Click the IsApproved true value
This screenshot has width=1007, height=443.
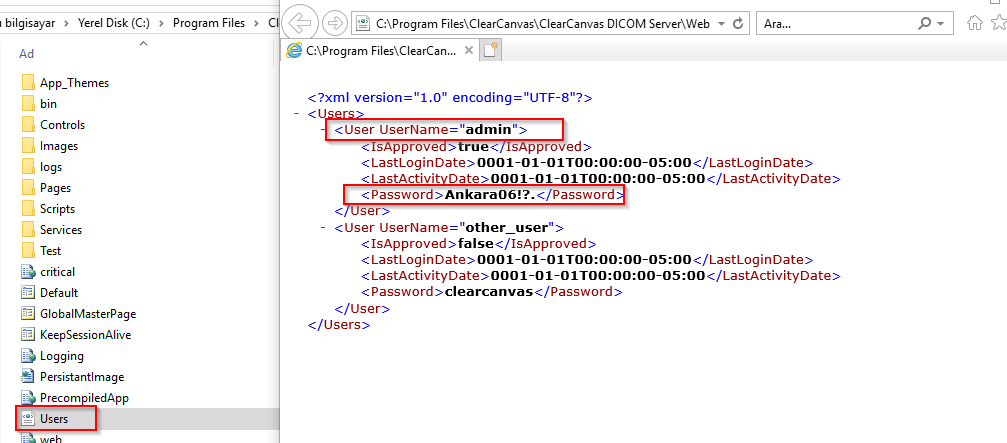473,146
